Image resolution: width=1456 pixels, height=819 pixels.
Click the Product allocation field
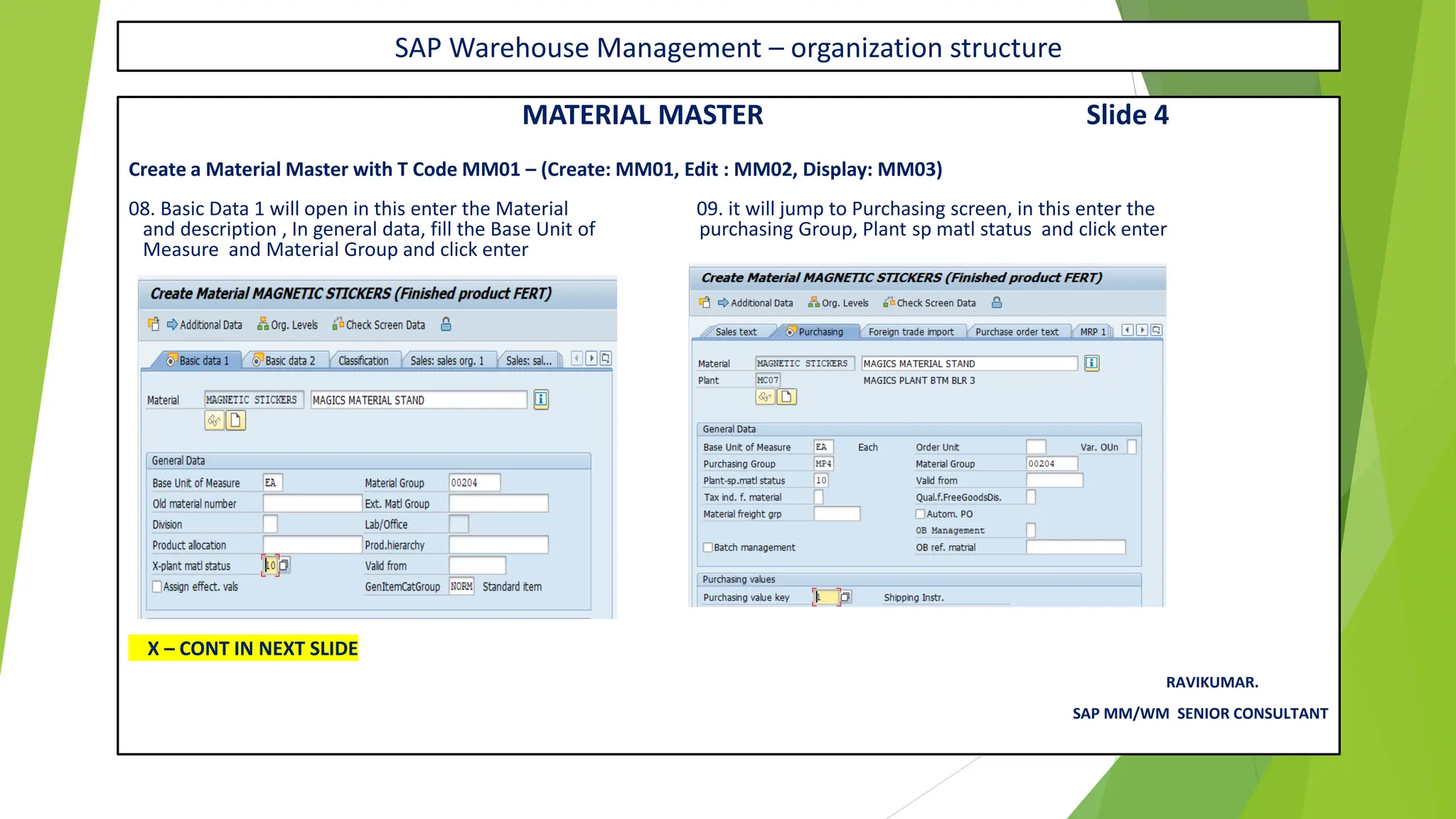[x=313, y=545]
